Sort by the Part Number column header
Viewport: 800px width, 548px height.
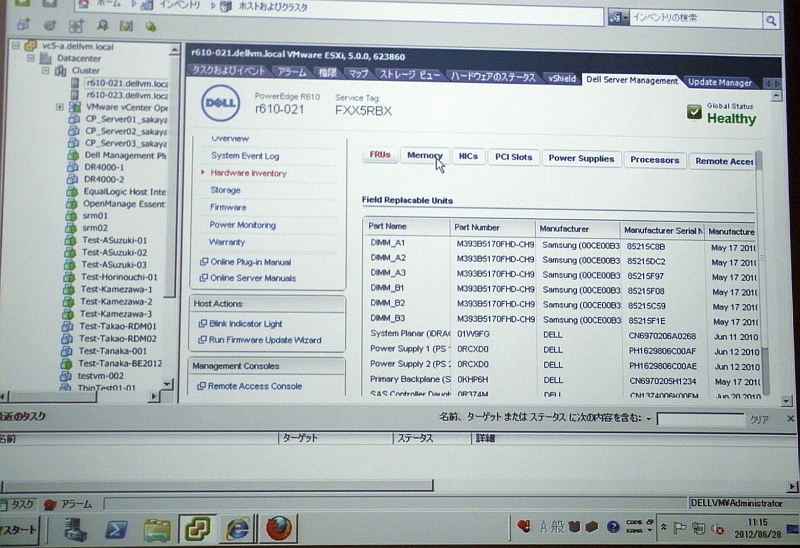493,228
